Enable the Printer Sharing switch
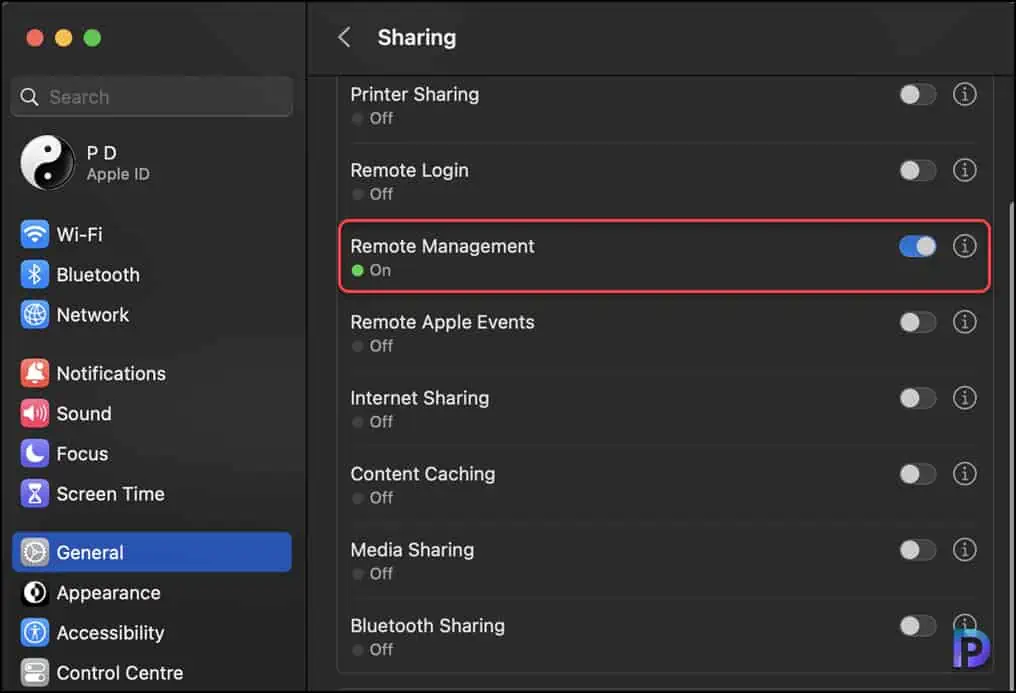Viewport: 1016px width, 693px height. click(918, 95)
